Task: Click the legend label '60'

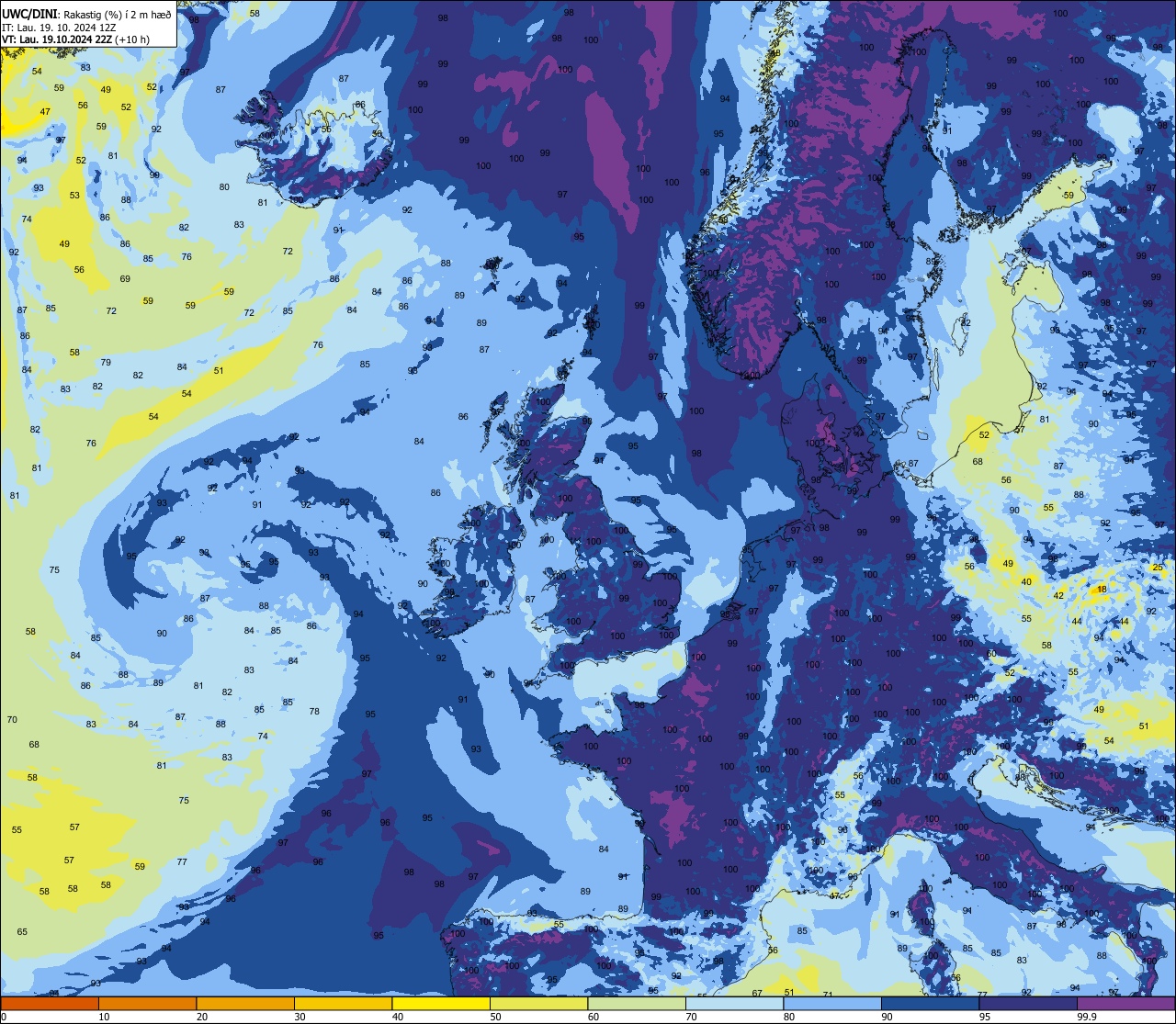Action: pos(594,1017)
